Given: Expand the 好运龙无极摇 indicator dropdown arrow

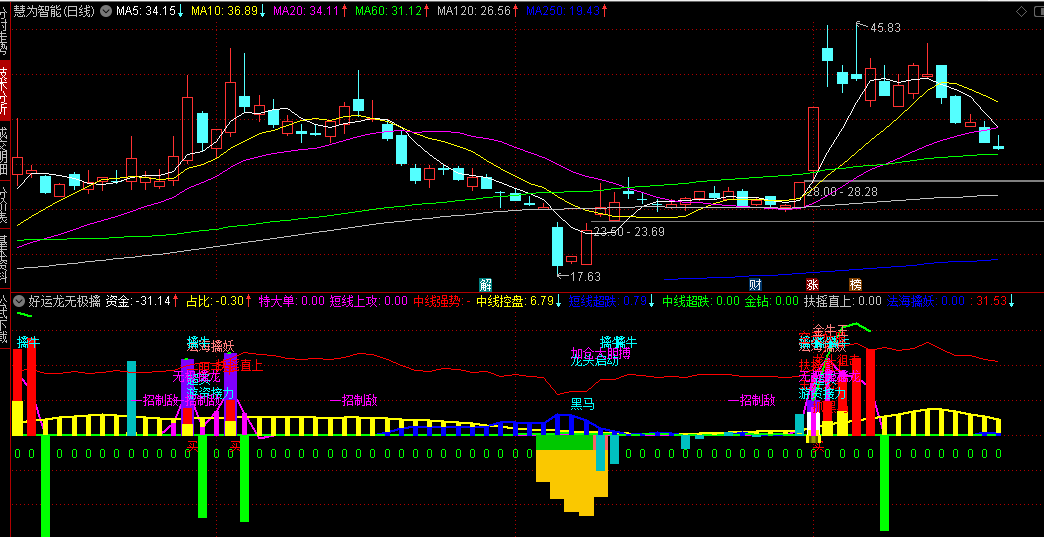Looking at the screenshot, I should tap(19, 301).
